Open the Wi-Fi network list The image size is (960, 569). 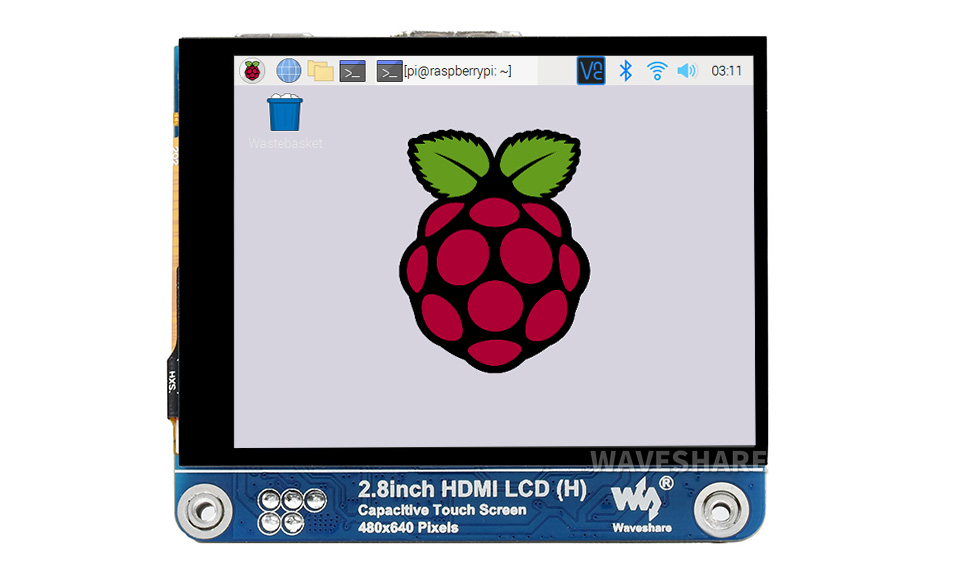657,71
